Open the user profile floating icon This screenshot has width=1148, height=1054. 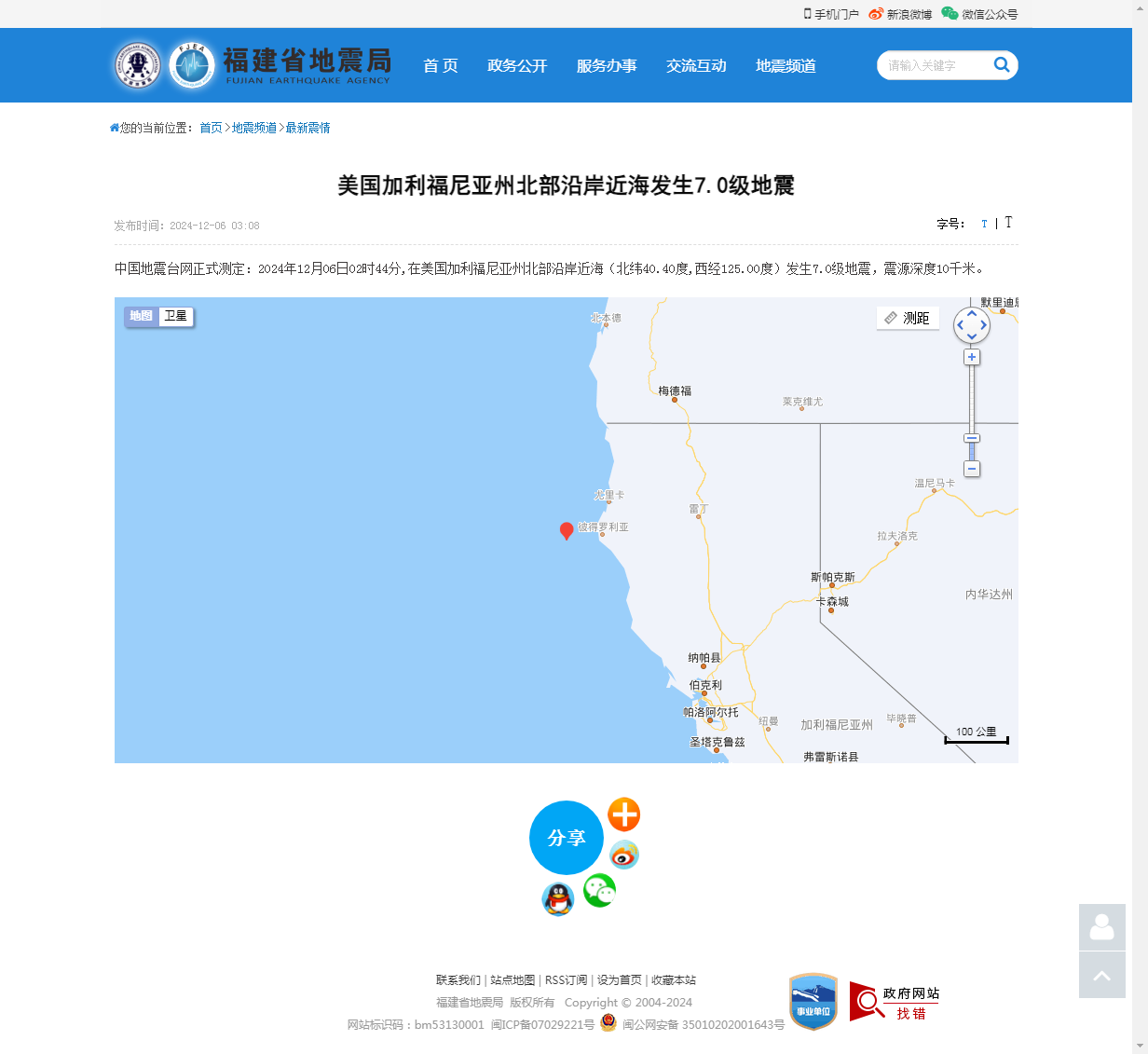(x=1101, y=927)
